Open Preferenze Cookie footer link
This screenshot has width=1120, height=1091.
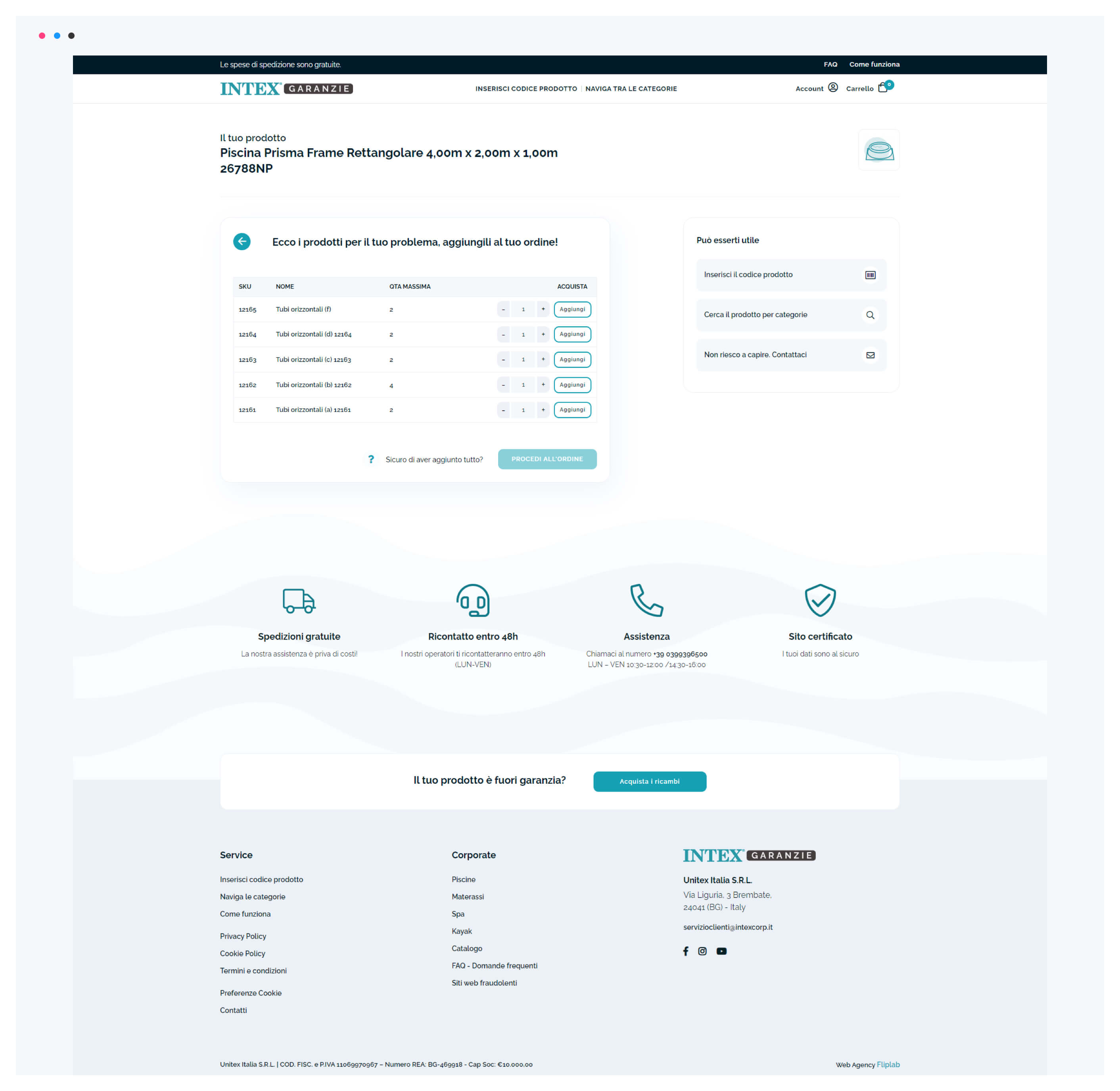[x=251, y=993]
